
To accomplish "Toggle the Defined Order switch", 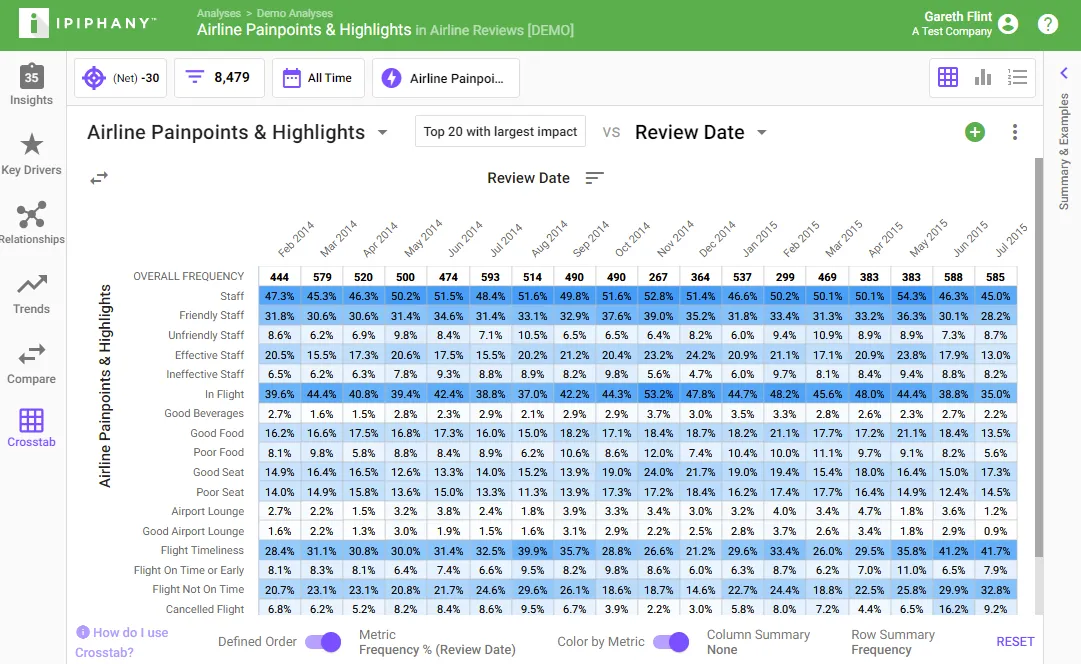I will coord(323,642).
